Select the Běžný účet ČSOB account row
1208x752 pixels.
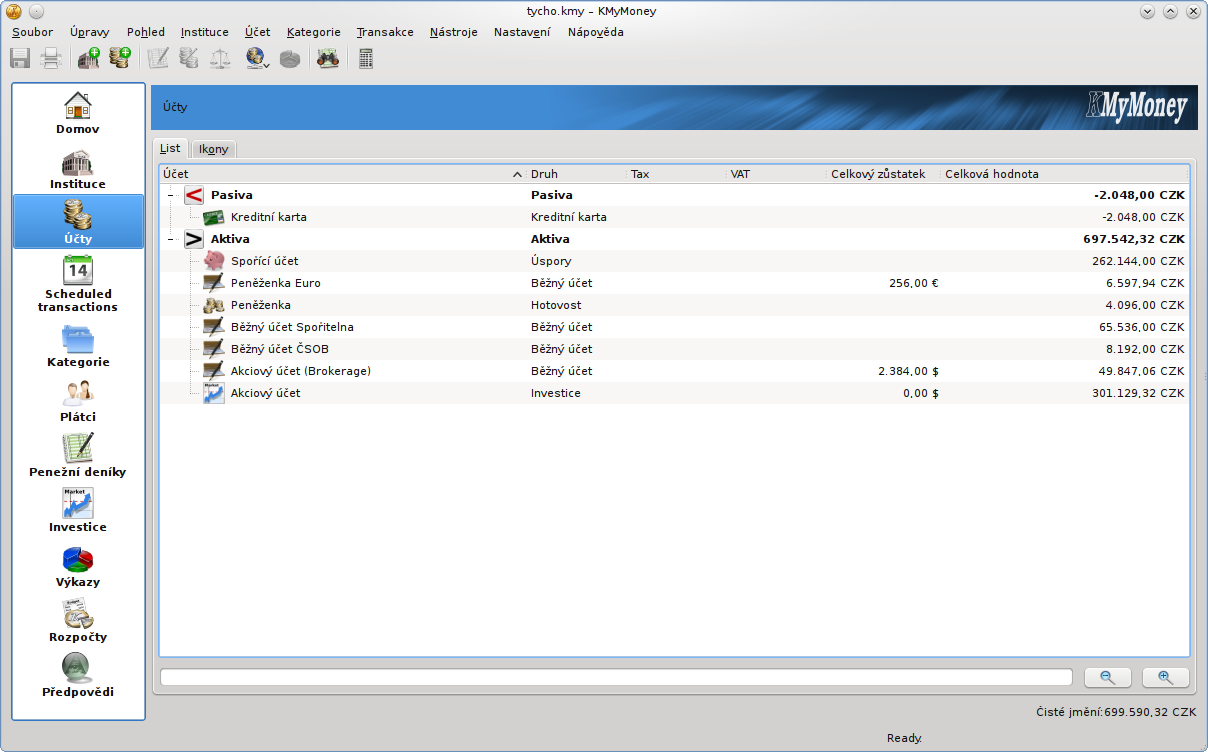(x=674, y=349)
